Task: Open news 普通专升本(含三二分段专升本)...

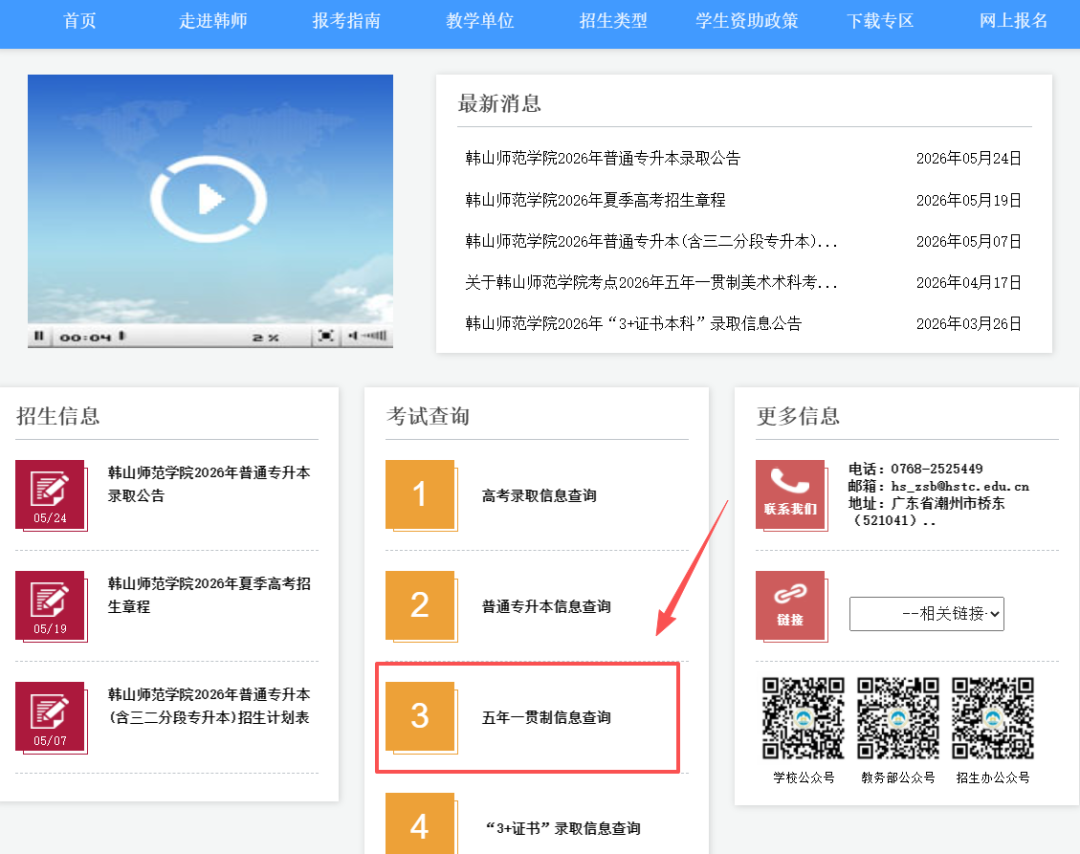Action: click(x=651, y=241)
